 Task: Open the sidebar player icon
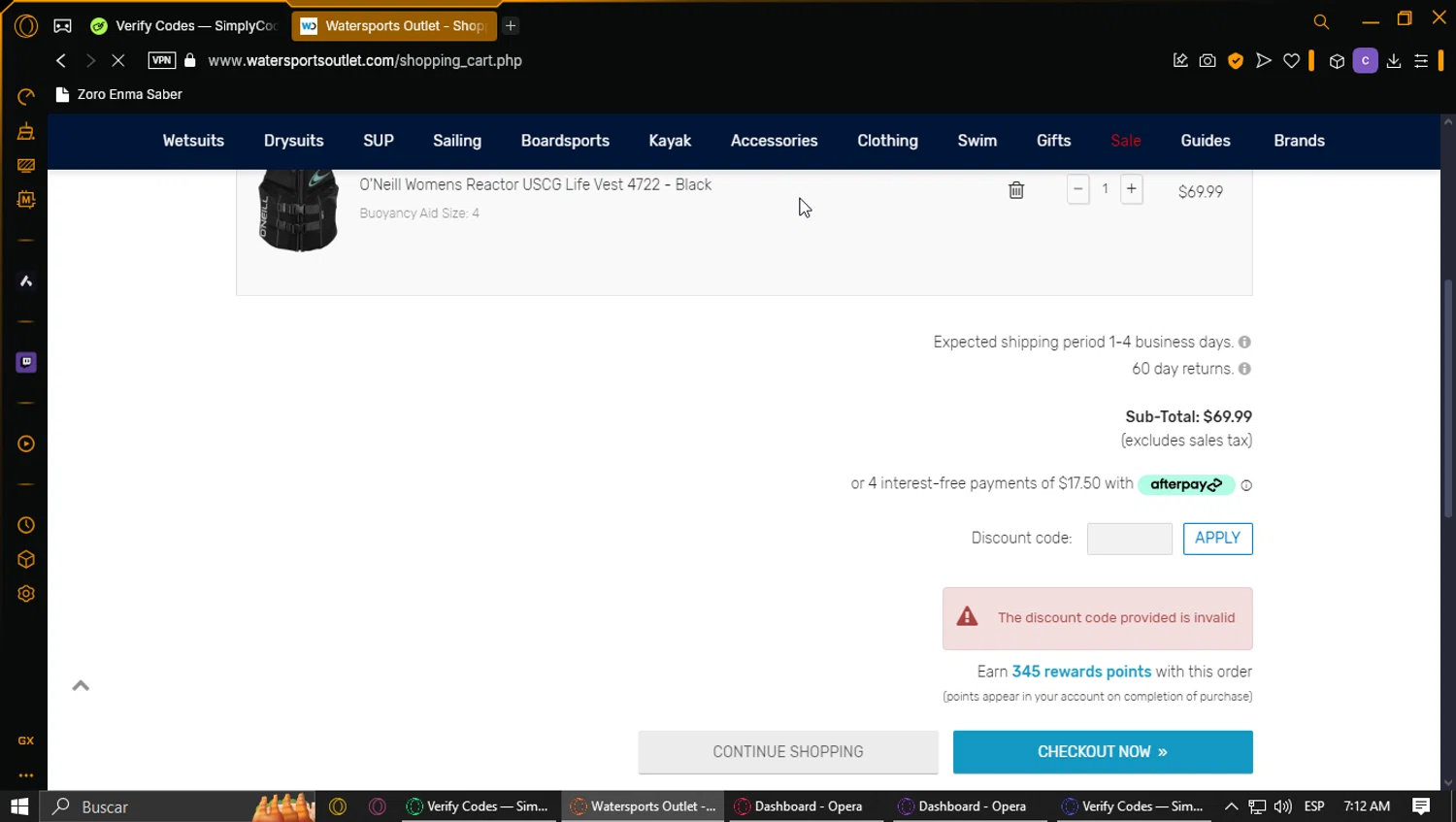[26, 444]
